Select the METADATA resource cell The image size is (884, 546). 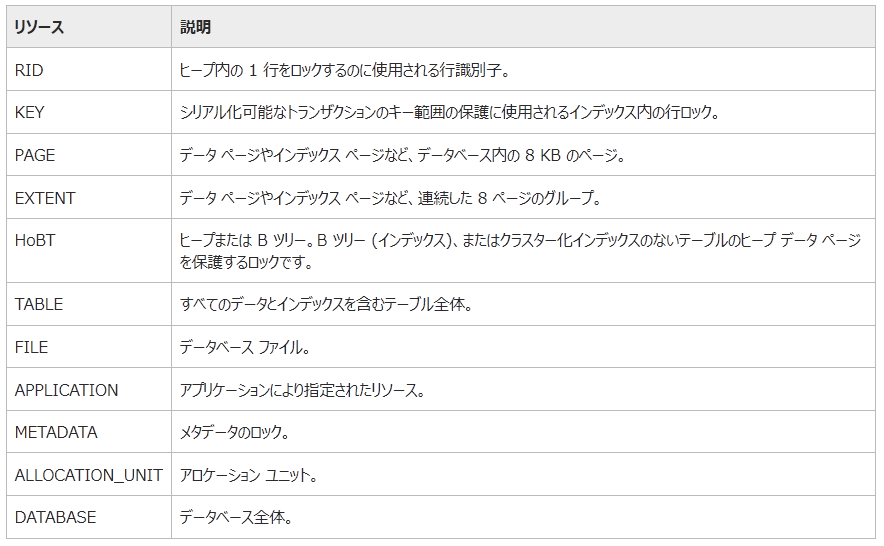tap(56, 432)
